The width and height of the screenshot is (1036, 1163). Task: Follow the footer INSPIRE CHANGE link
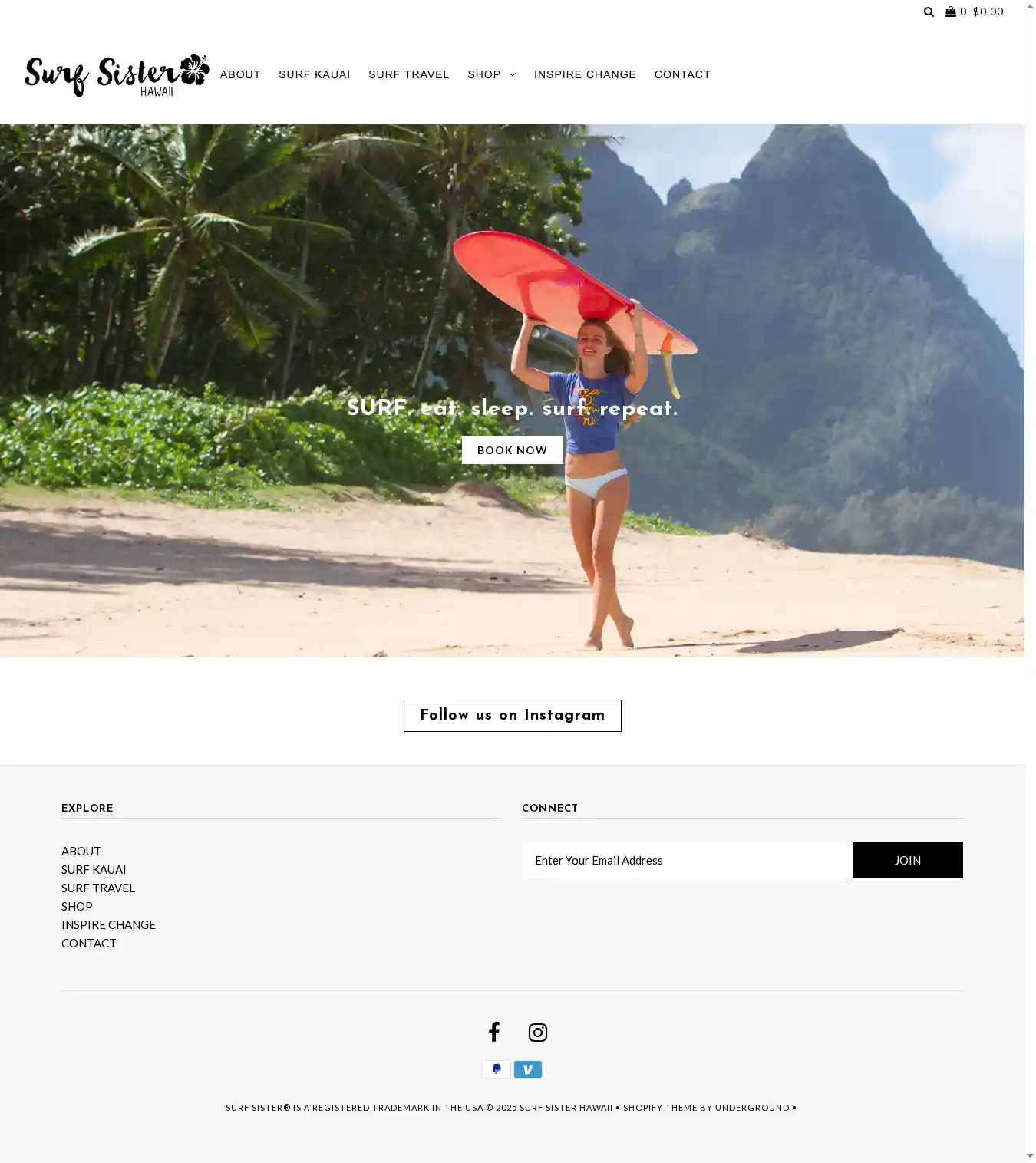(108, 924)
